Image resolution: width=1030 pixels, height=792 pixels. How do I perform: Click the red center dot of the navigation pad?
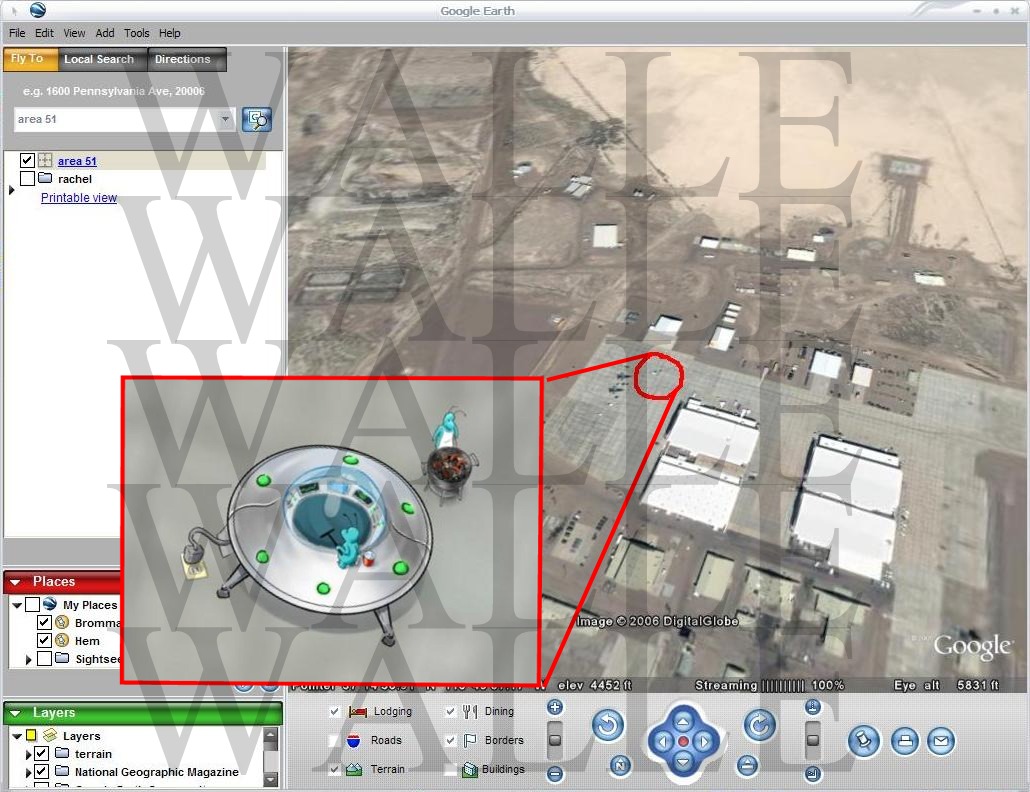coord(683,742)
